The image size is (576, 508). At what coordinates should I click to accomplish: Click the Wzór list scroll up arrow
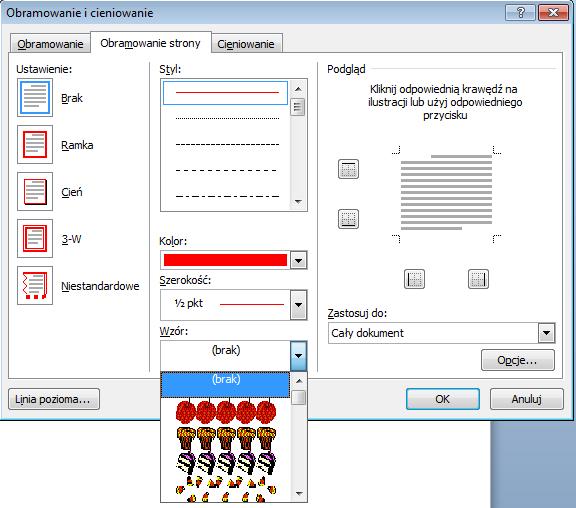pos(299,381)
